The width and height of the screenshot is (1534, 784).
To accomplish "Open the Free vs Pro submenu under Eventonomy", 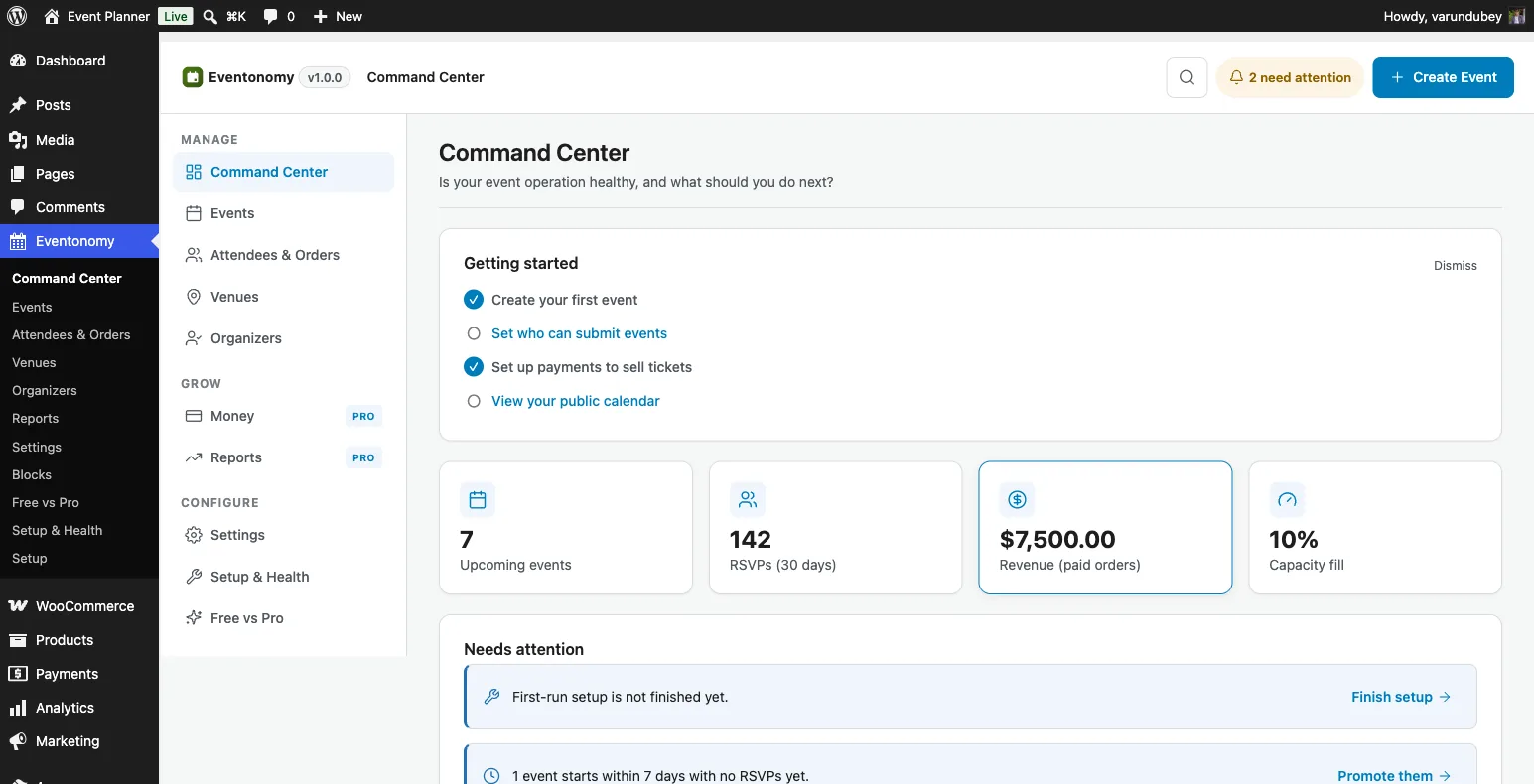I will [46, 502].
